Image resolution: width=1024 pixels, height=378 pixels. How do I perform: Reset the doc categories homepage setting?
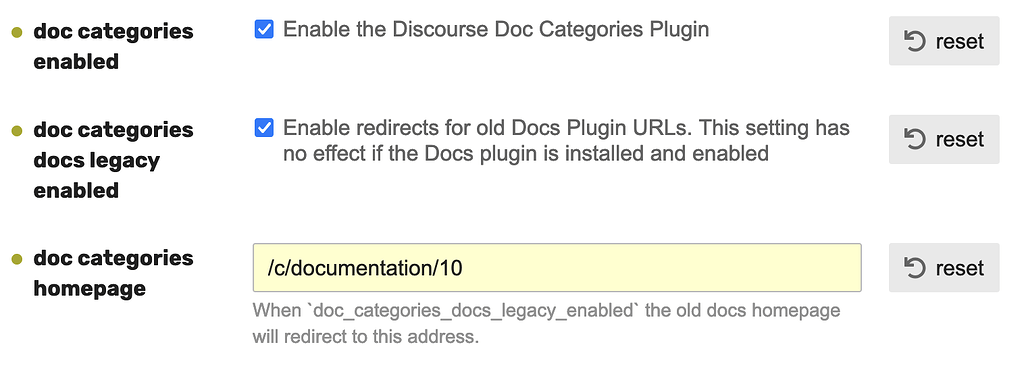coord(944,268)
